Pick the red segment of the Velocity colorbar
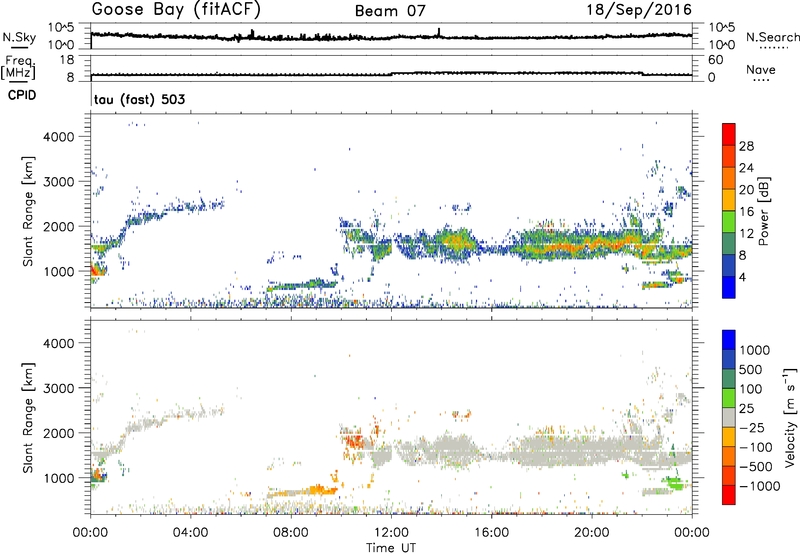The image size is (800, 554). click(x=729, y=495)
